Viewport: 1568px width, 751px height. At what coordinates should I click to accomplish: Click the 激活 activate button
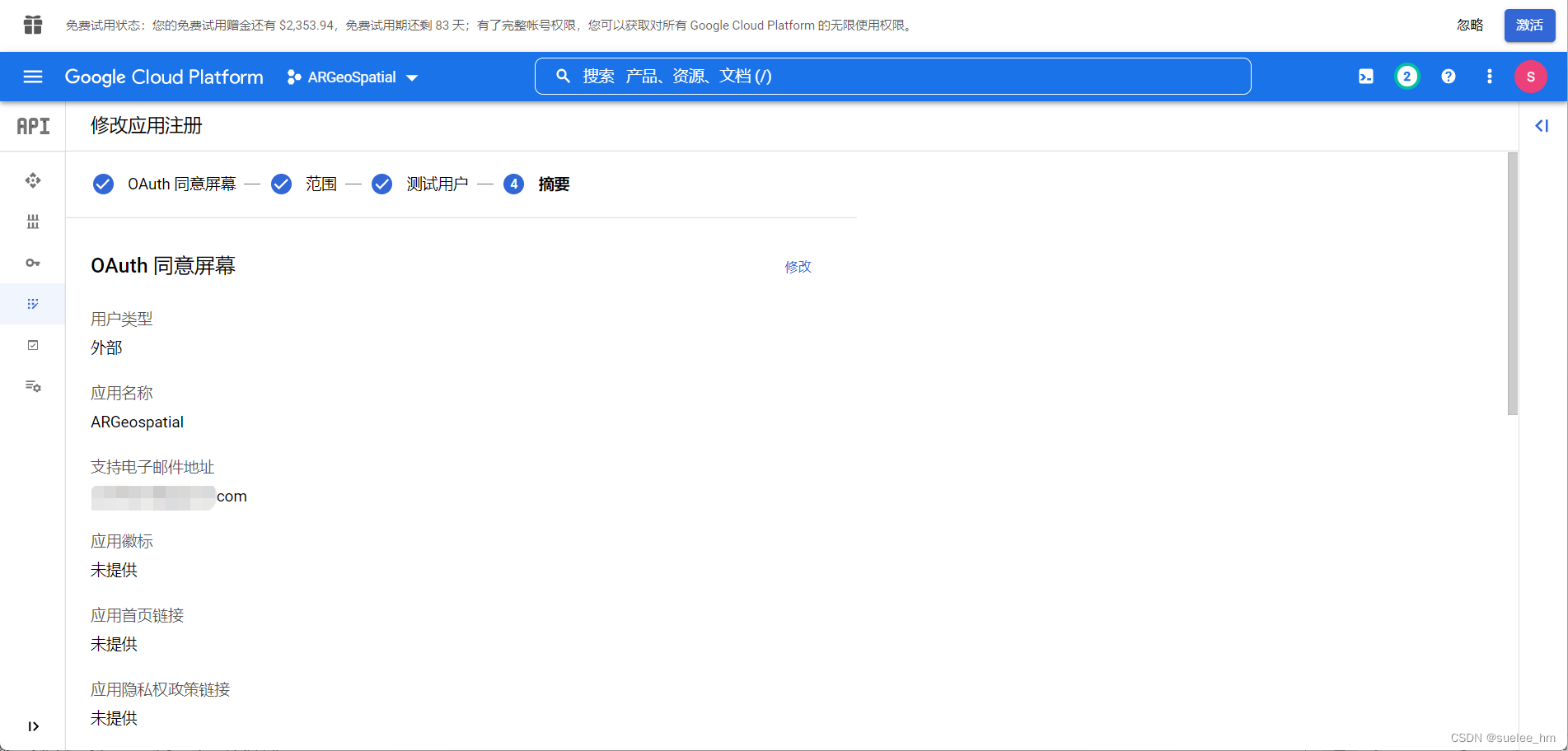pos(1530,26)
